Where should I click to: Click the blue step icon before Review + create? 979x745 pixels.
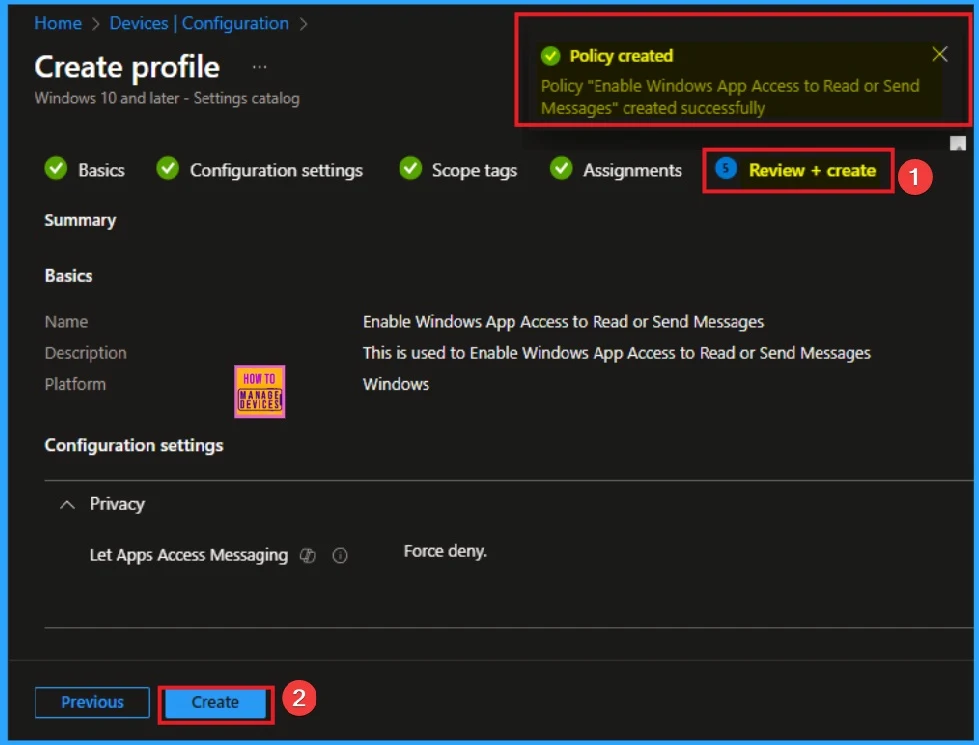727,169
